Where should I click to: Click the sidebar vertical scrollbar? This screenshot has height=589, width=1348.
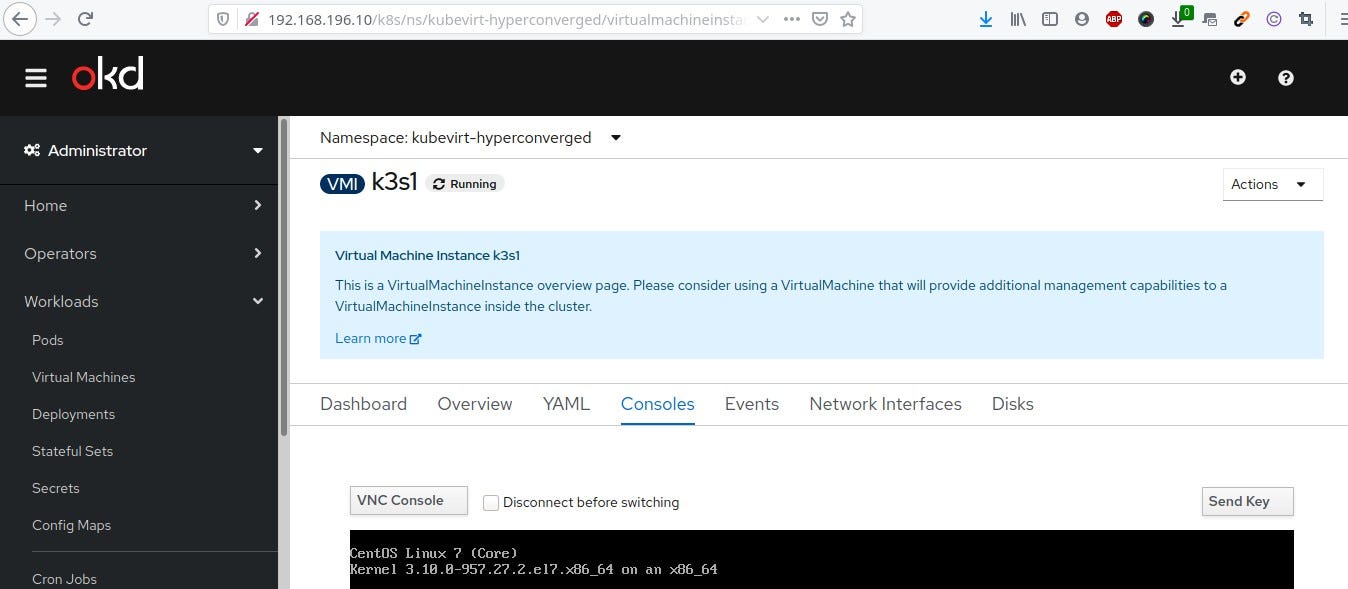284,278
